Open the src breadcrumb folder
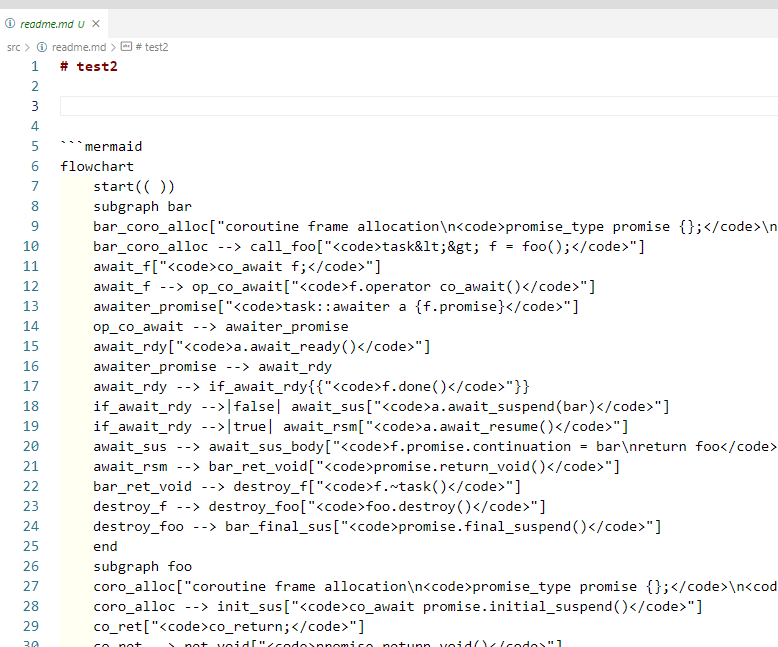Image resolution: width=778 pixels, height=647 pixels. (13, 47)
